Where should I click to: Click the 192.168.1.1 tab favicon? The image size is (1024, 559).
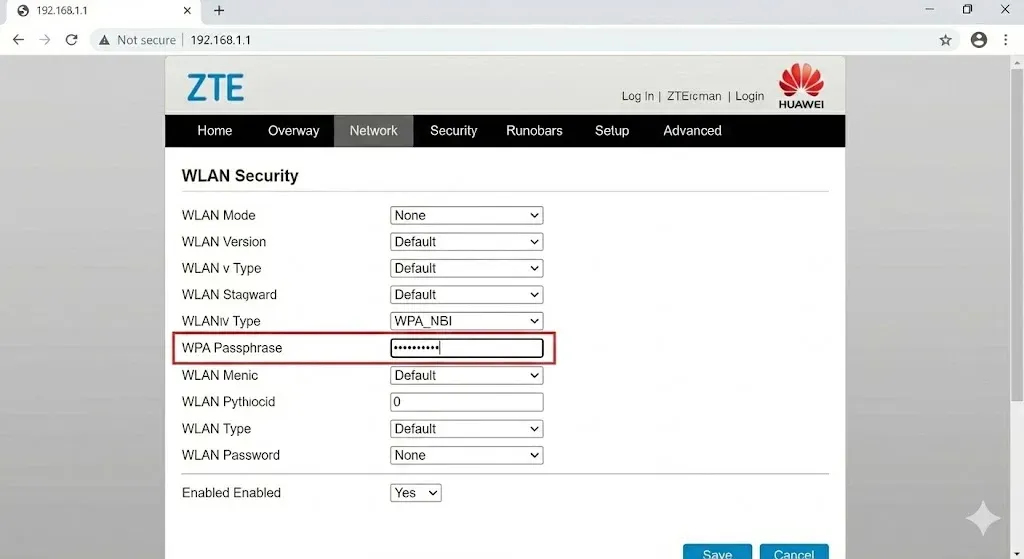[x=23, y=10]
